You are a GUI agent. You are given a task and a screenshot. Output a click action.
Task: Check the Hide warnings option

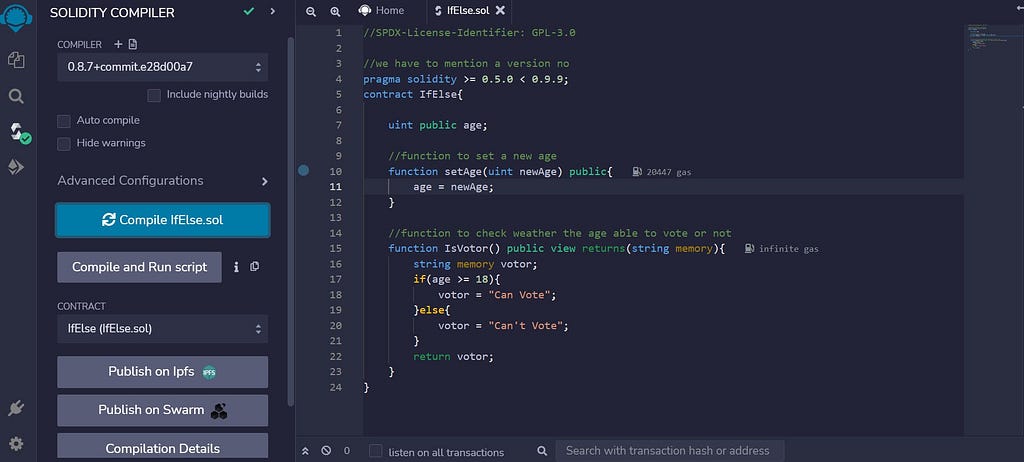click(63, 144)
